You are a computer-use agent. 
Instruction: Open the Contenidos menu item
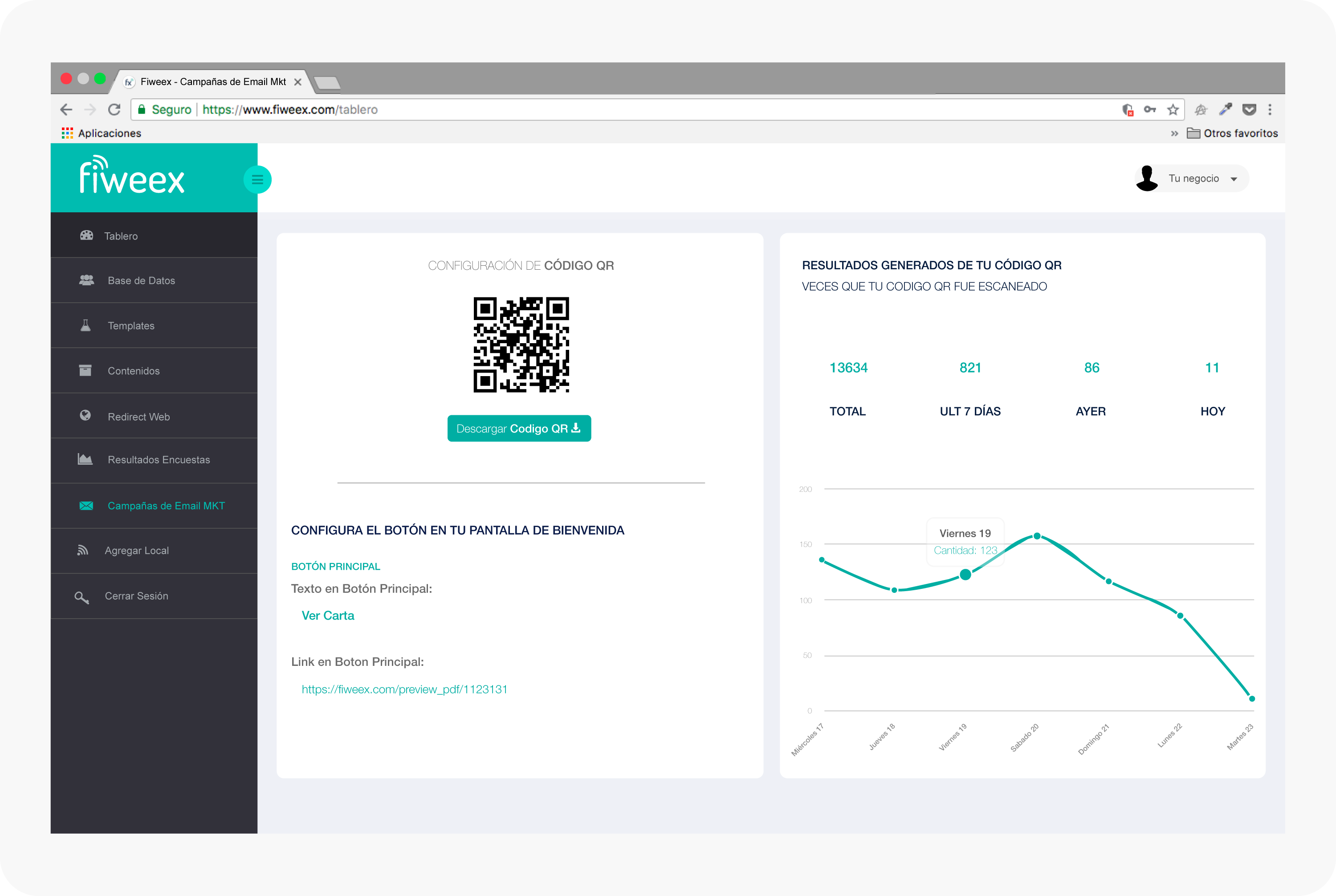pos(154,371)
